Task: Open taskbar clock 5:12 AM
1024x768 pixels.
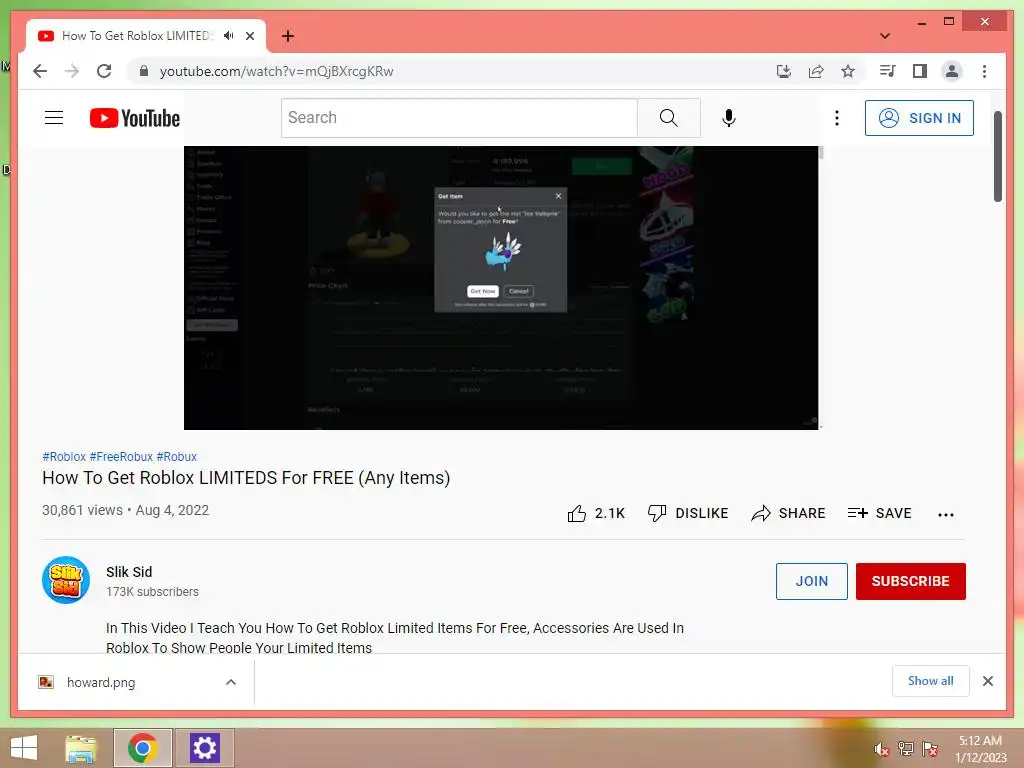Action: click(980, 749)
